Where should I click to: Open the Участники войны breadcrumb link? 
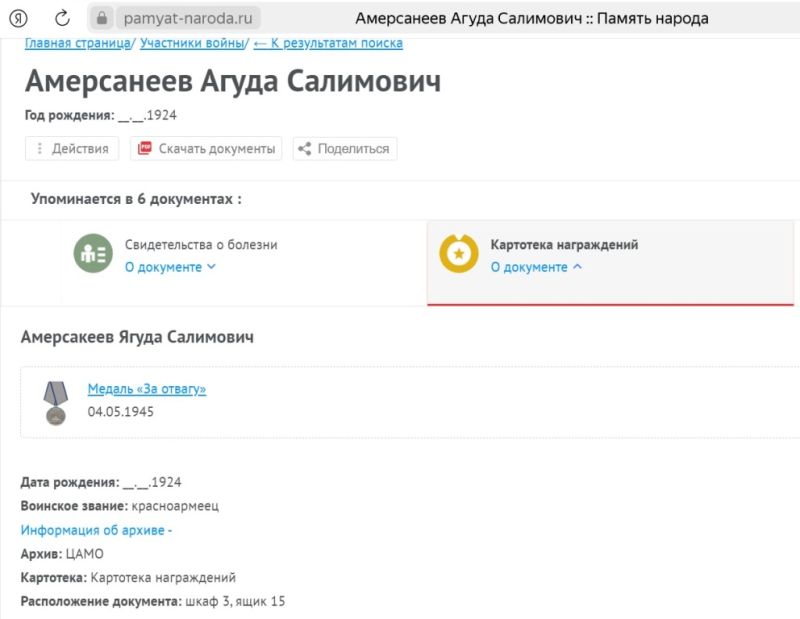tap(192, 43)
